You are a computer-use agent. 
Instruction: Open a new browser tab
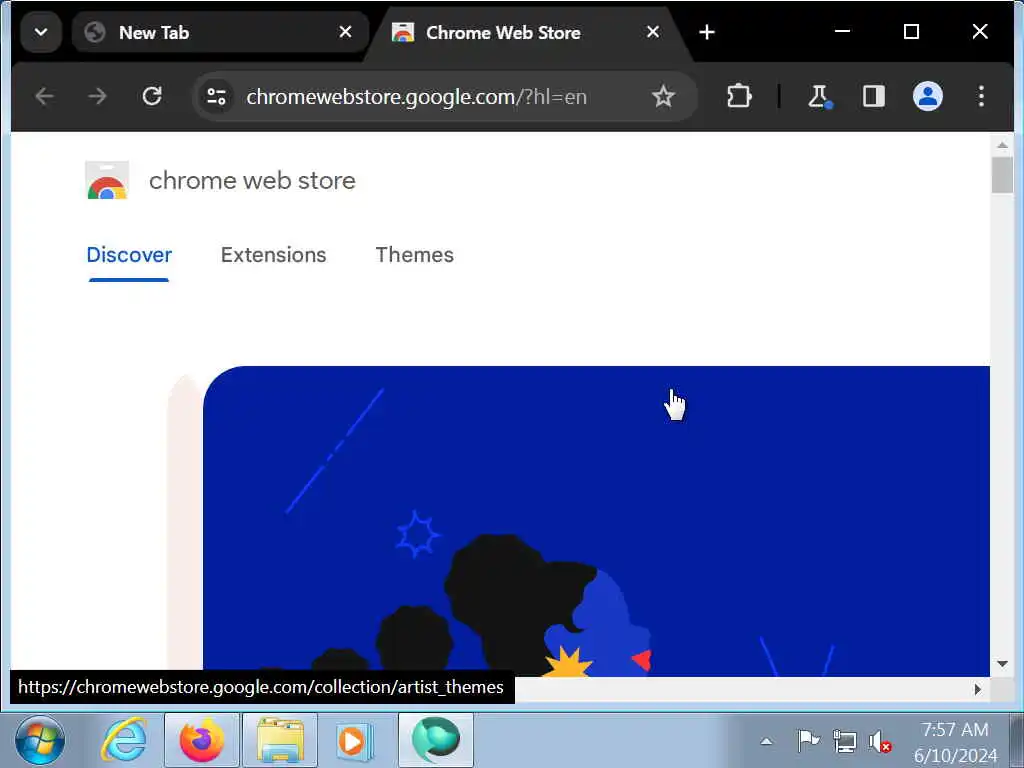pos(707,32)
